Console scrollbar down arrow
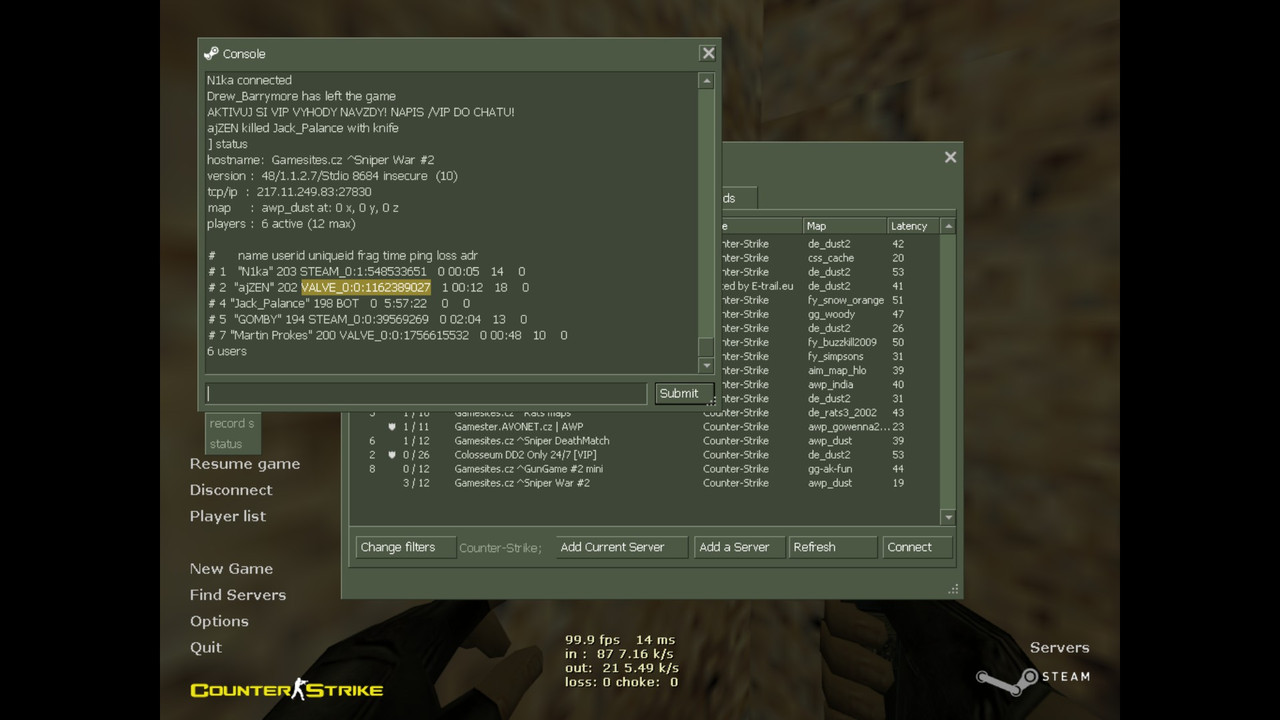The width and height of the screenshot is (1280, 720). pyautogui.click(x=706, y=365)
